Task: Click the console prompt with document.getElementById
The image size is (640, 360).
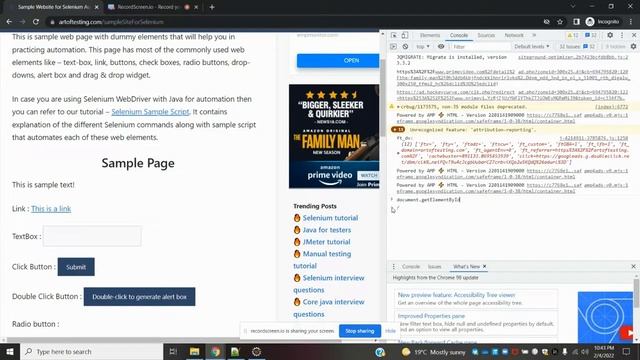Action: point(428,200)
